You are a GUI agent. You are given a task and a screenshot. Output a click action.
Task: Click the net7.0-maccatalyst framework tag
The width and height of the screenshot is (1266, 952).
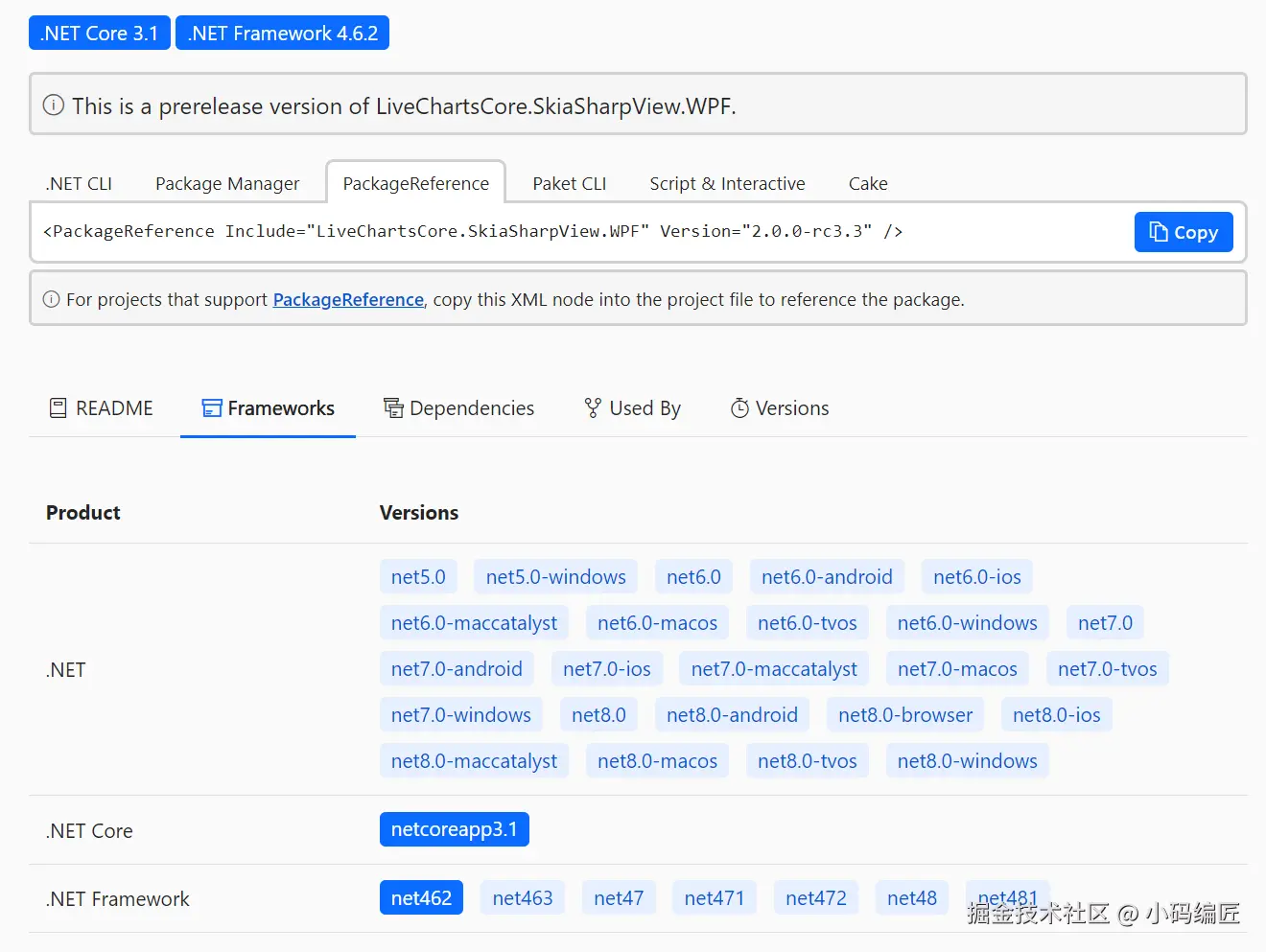[x=774, y=669]
